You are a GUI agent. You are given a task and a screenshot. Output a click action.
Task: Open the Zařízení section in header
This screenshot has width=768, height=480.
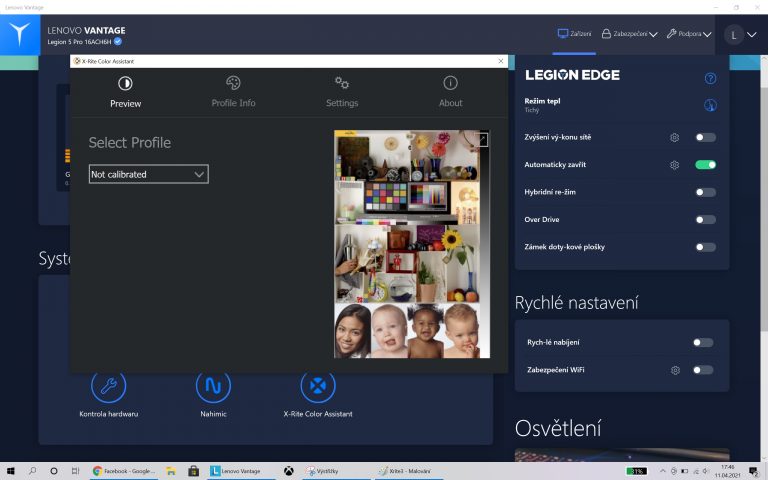click(x=575, y=34)
